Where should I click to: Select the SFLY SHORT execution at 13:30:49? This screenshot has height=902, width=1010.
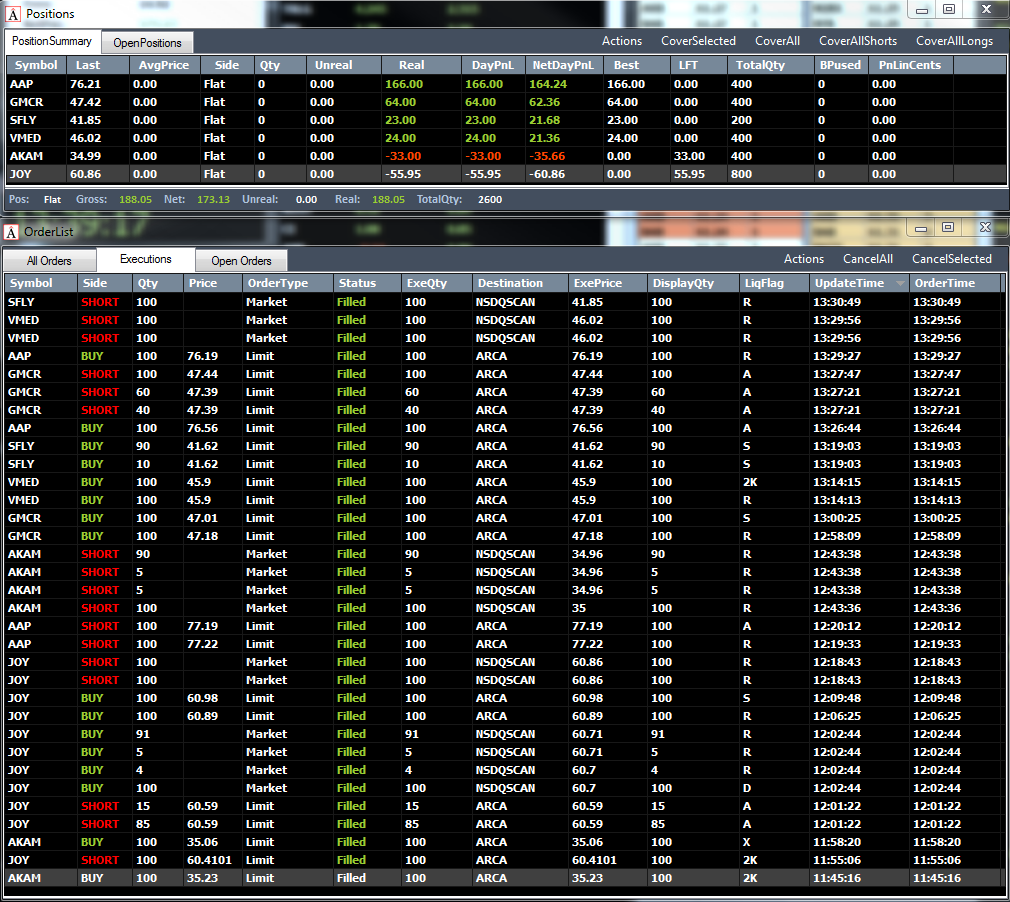[x=502, y=302]
